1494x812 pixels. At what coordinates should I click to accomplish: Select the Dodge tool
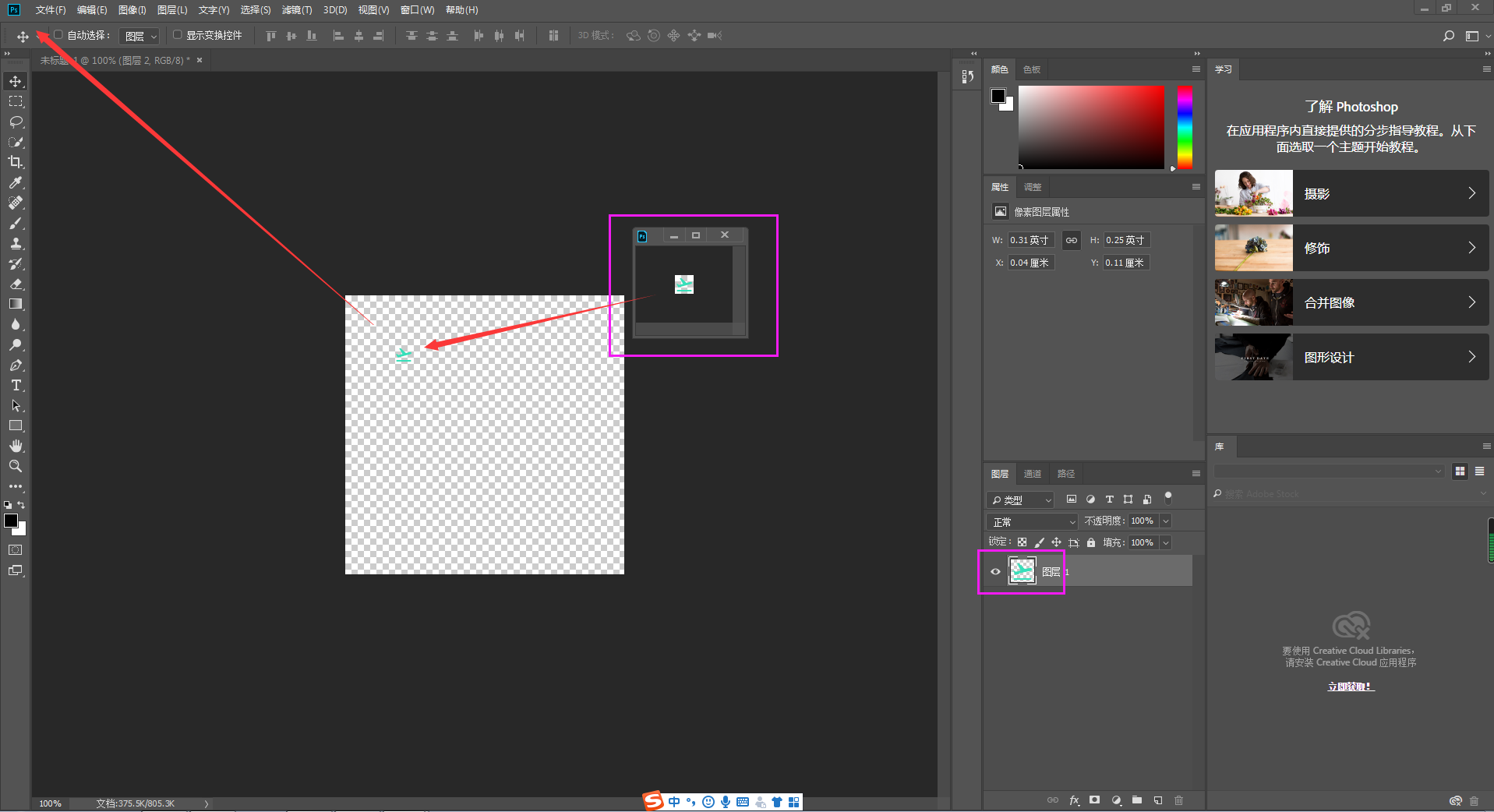[x=16, y=344]
